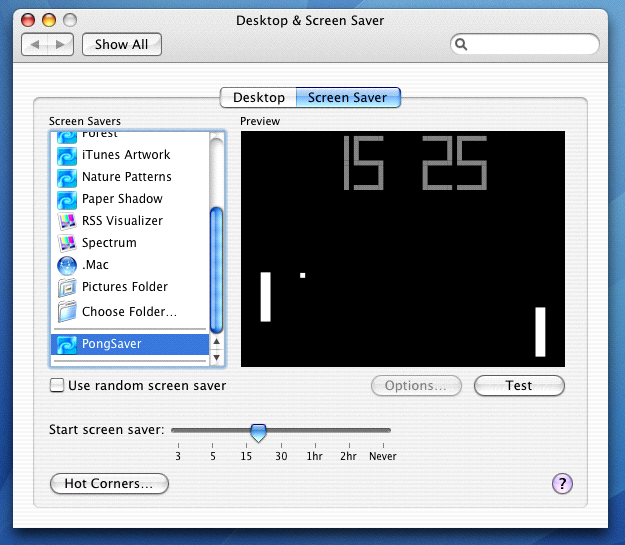Image resolution: width=625 pixels, height=545 pixels.
Task: Click the Pong preview image
Action: point(403,249)
